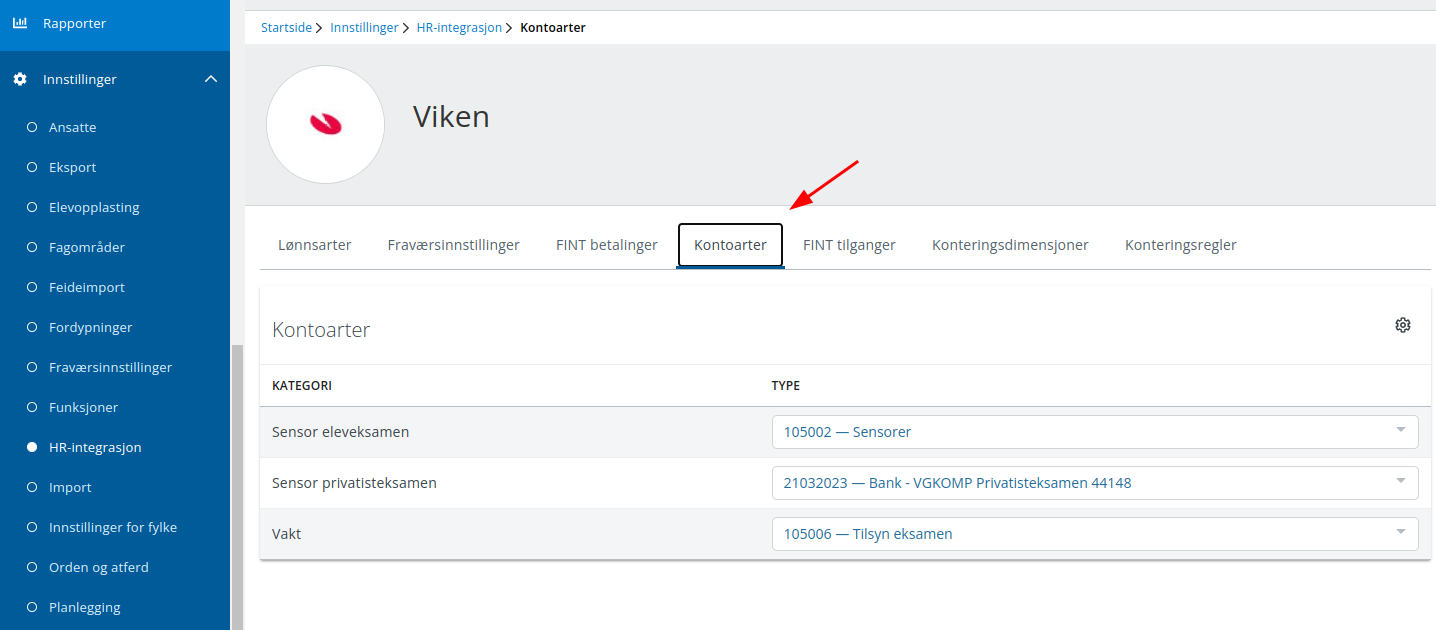Open the Sensor privatisteksamen type dropdown
Screen dimensions: 1436x630
coord(1095,483)
